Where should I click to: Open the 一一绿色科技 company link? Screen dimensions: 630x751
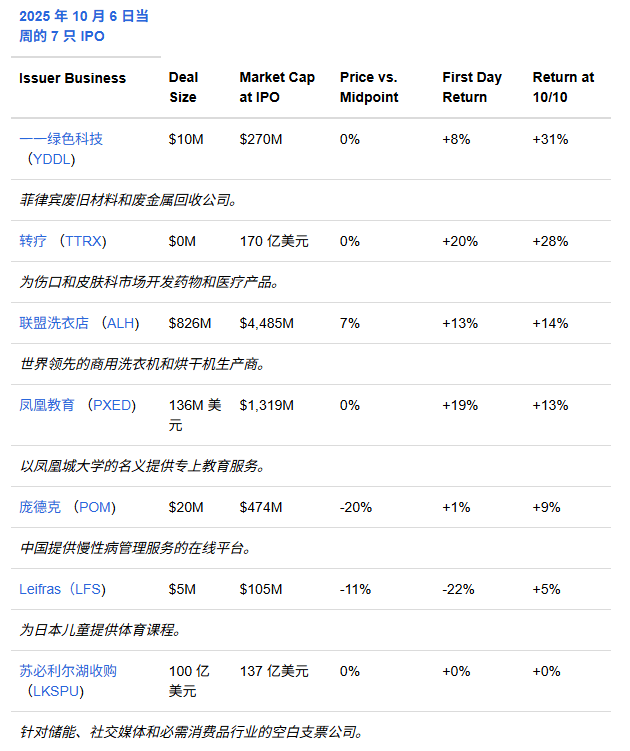[x=61, y=139]
